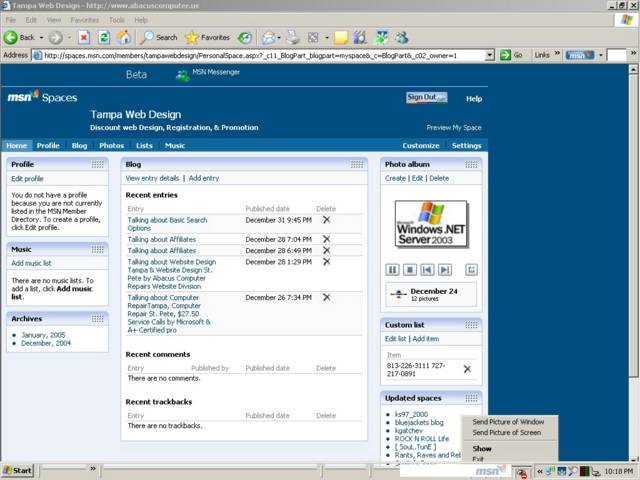
Task: Open the bluejackets blog updated space
Action: pyautogui.click(x=419, y=422)
